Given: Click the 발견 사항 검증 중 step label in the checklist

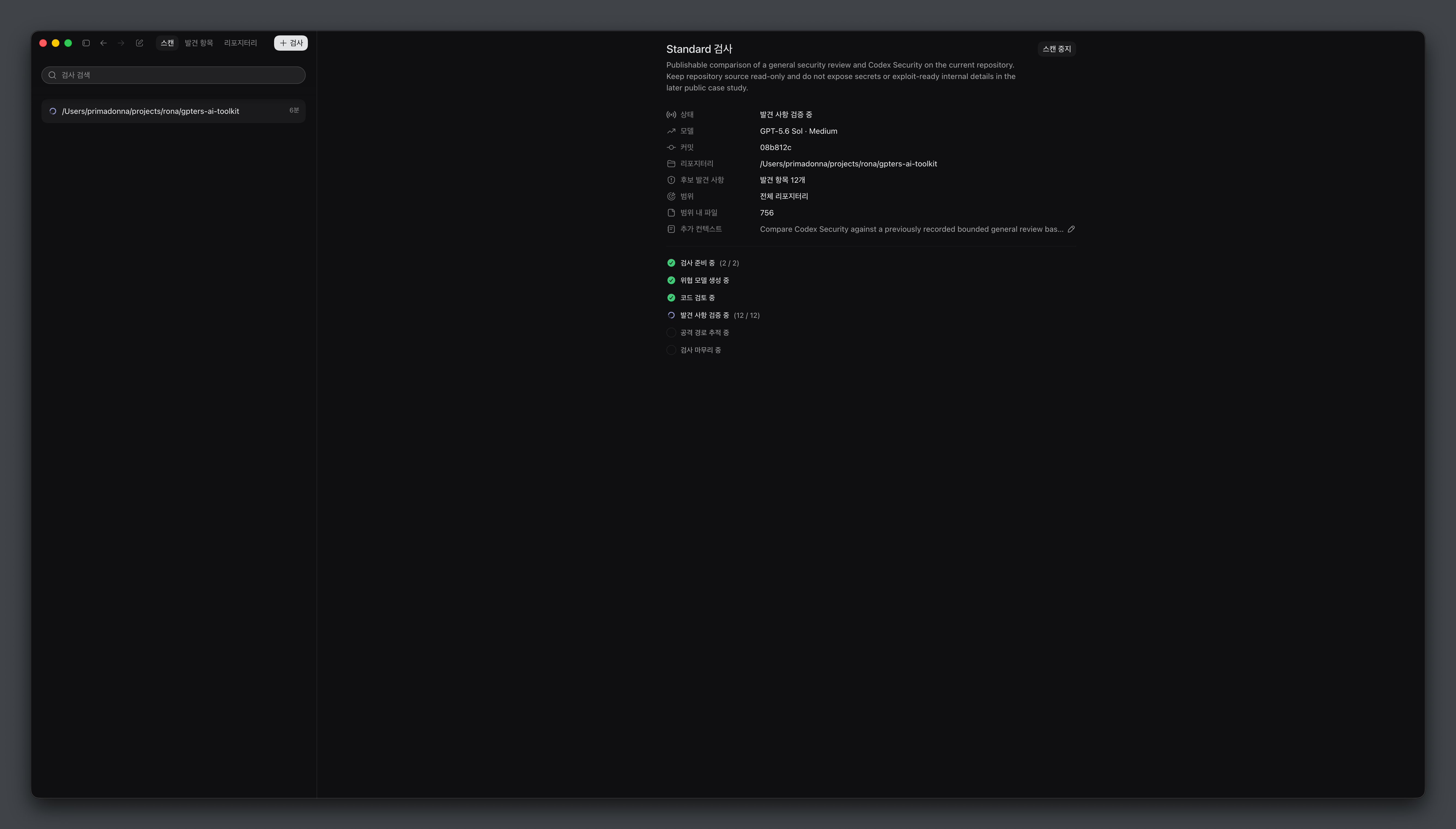Looking at the screenshot, I should (x=704, y=315).
